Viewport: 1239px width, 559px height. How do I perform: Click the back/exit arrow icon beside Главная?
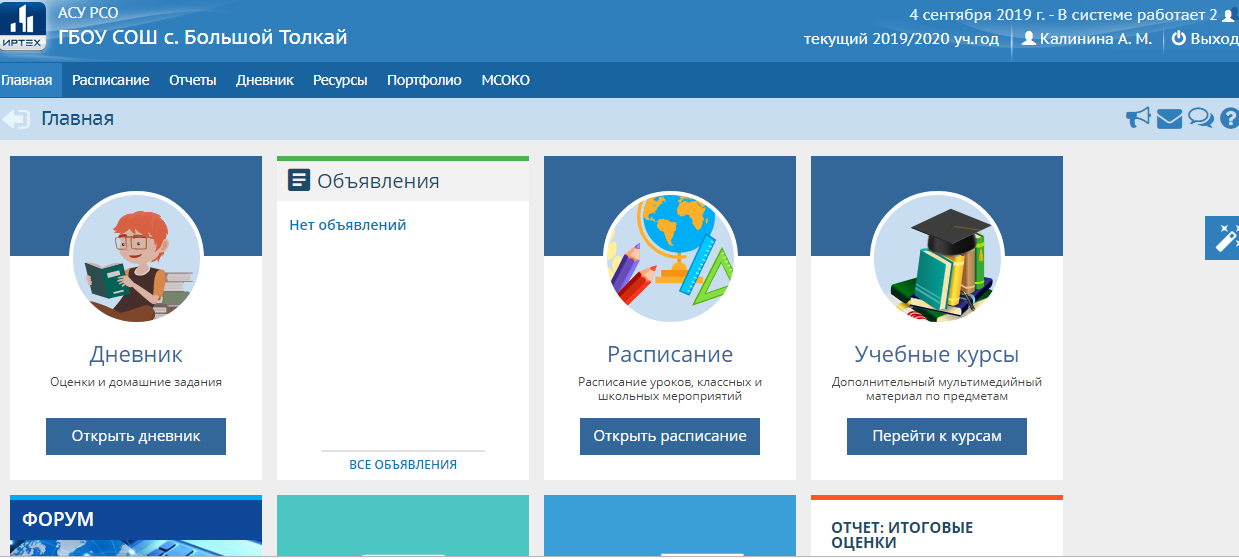tap(16, 119)
